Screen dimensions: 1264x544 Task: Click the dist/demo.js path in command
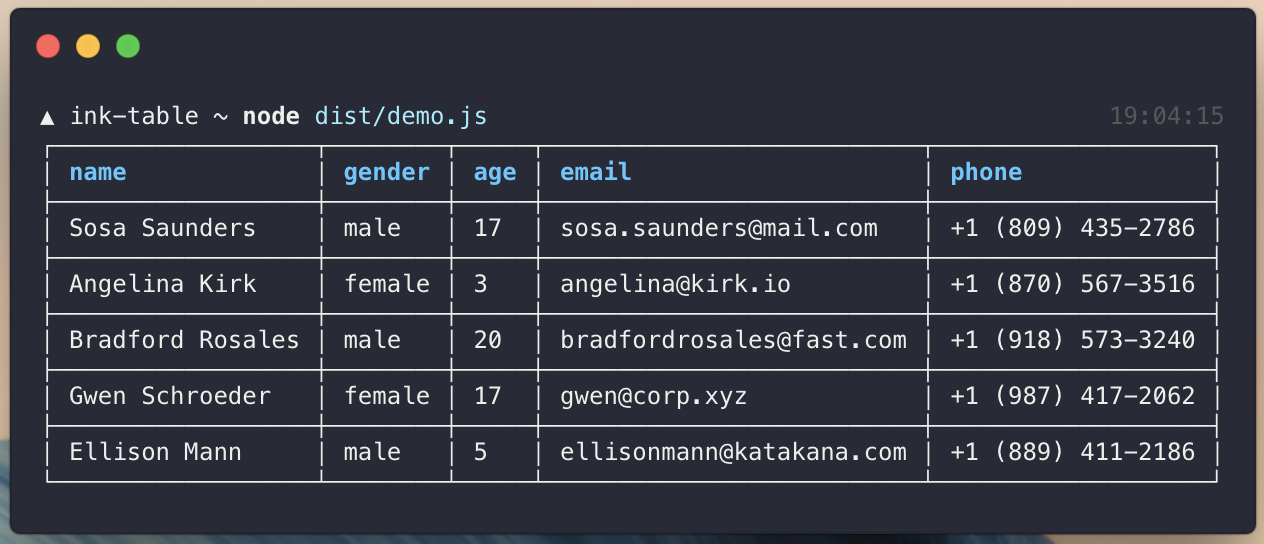[401, 117]
